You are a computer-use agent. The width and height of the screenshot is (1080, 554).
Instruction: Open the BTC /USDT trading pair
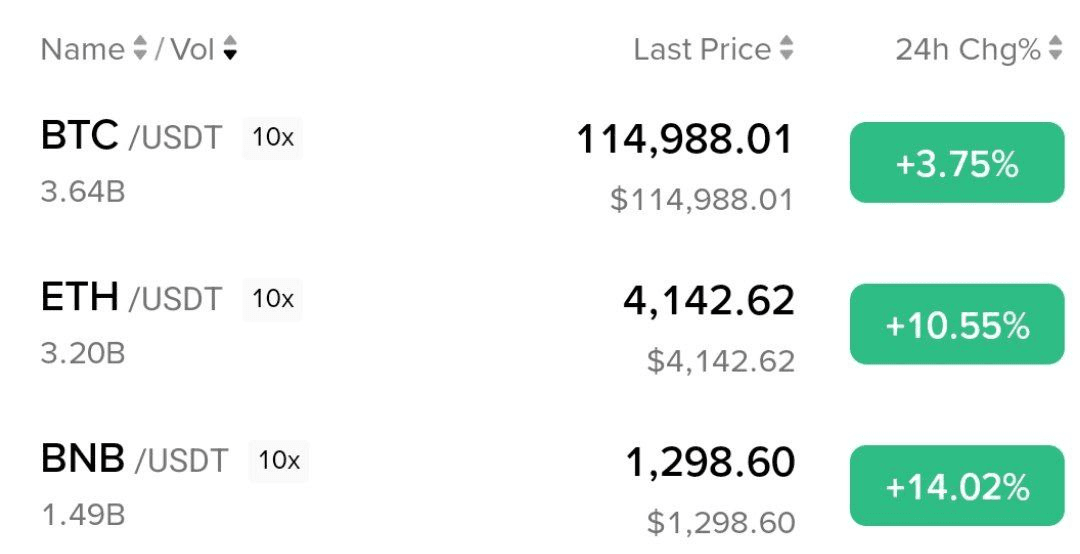131,136
